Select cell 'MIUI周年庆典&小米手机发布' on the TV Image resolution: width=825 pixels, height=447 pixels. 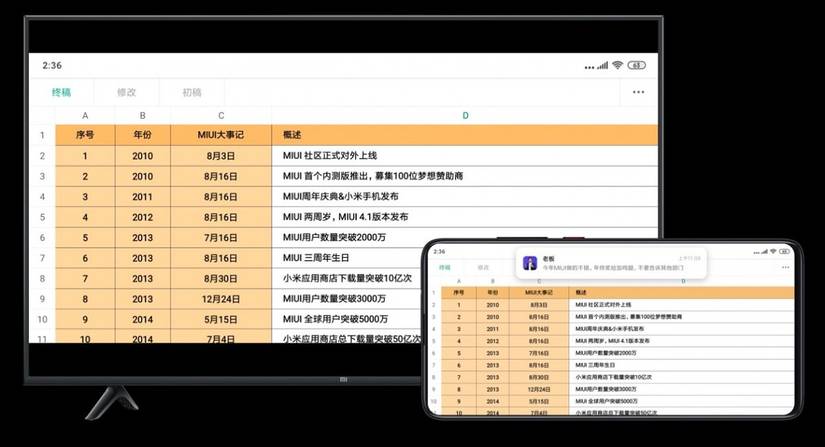click(x=465, y=197)
